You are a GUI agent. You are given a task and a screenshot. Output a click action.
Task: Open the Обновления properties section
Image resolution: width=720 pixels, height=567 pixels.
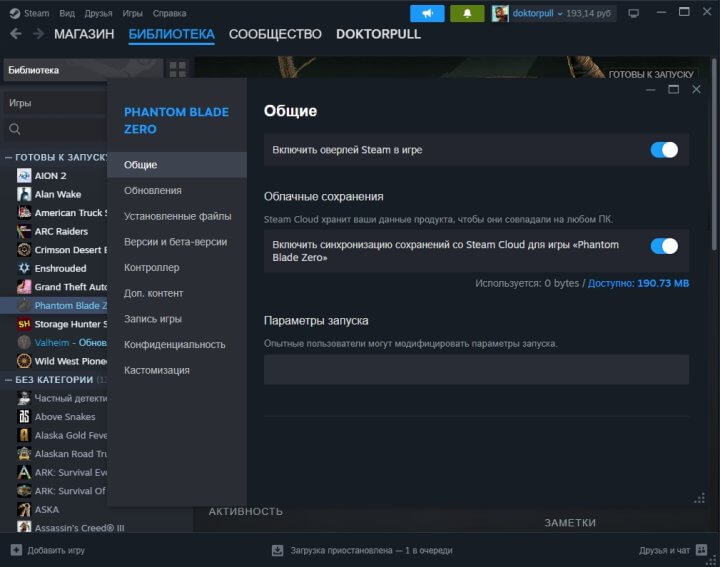click(x=177, y=190)
